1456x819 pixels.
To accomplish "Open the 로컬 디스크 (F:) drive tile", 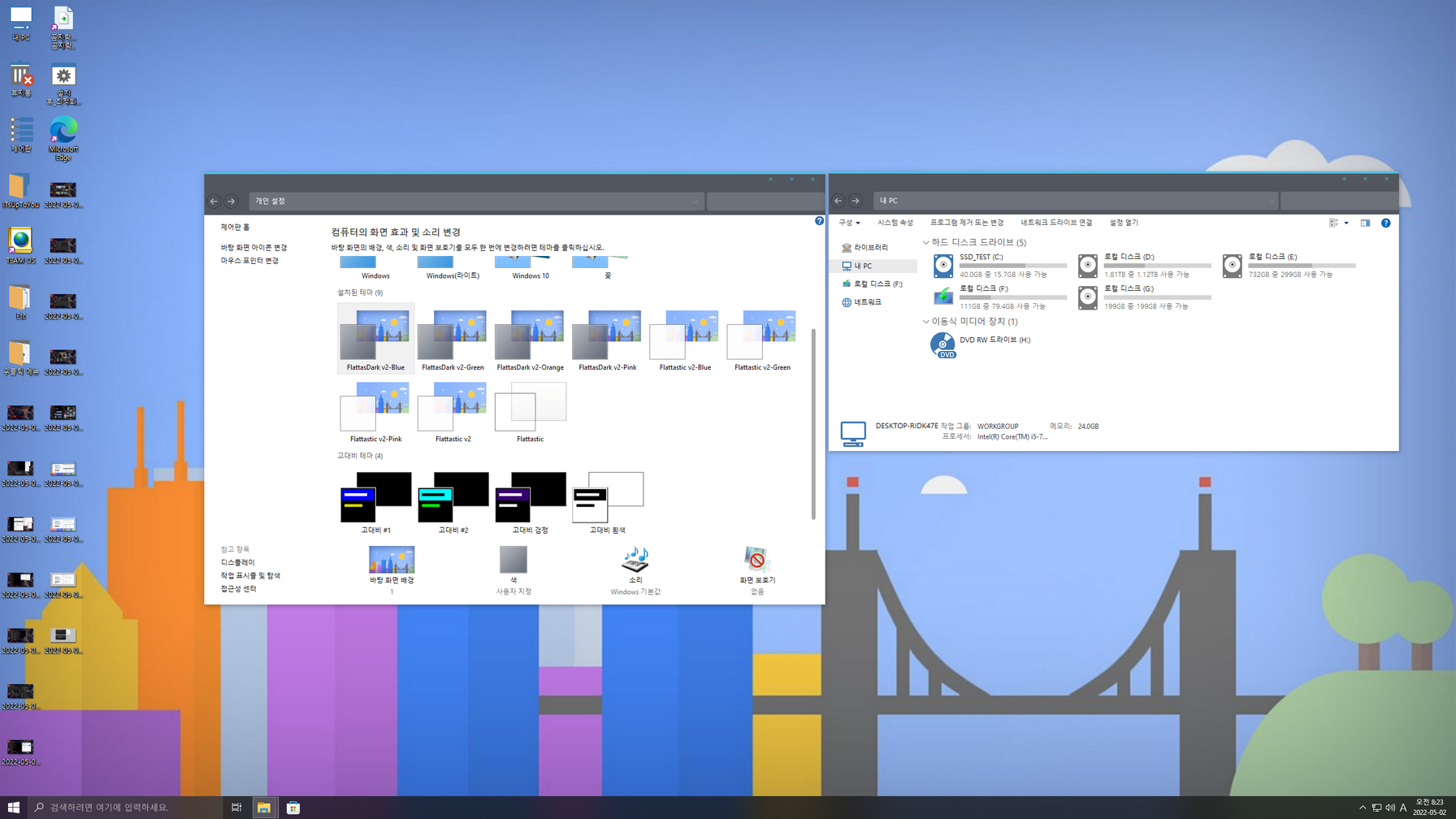I will [x=1000, y=297].
